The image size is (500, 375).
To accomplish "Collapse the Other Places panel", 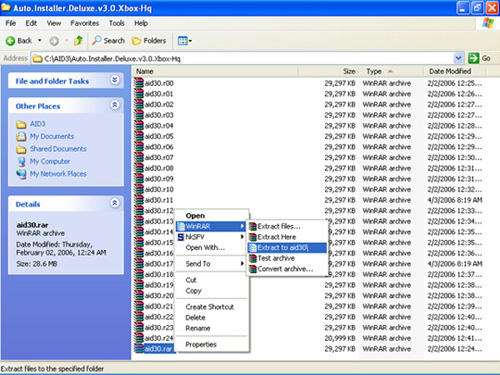I will 115,105.
